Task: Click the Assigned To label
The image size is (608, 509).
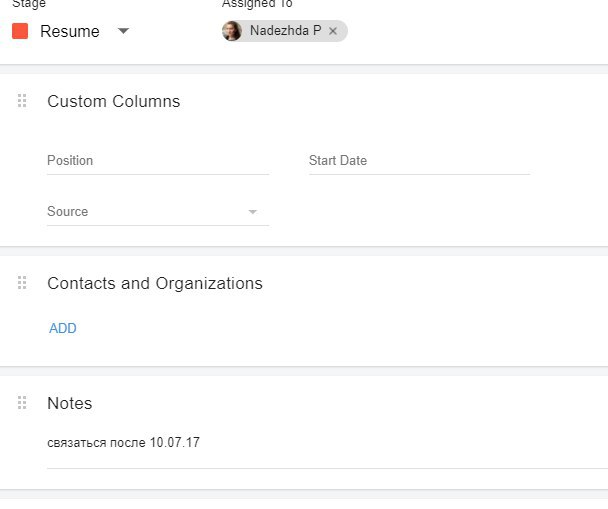Action: 257,4
